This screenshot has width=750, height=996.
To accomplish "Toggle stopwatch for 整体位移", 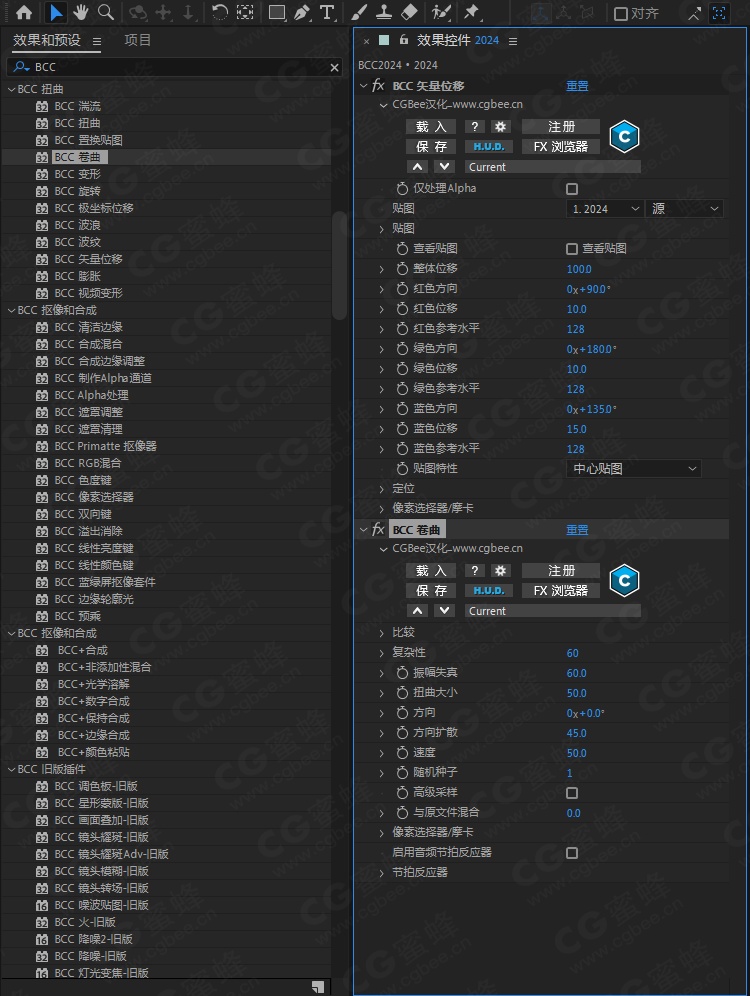I will coord(402,269).
